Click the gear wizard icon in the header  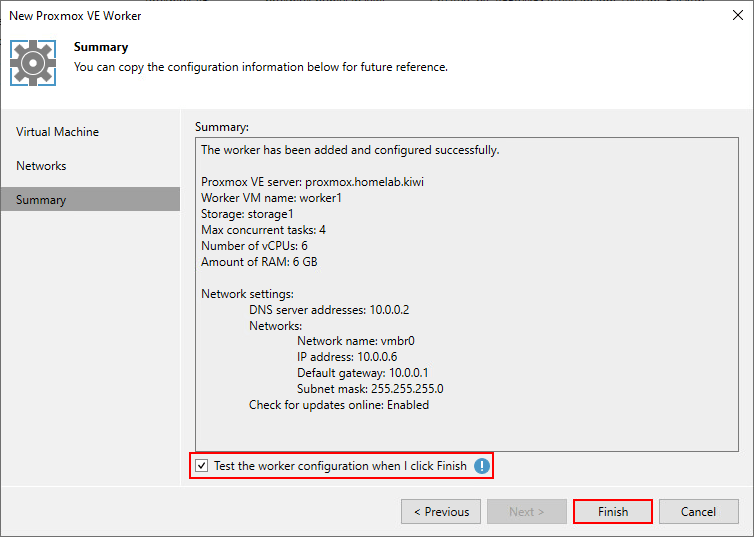(x=33, y=62)
